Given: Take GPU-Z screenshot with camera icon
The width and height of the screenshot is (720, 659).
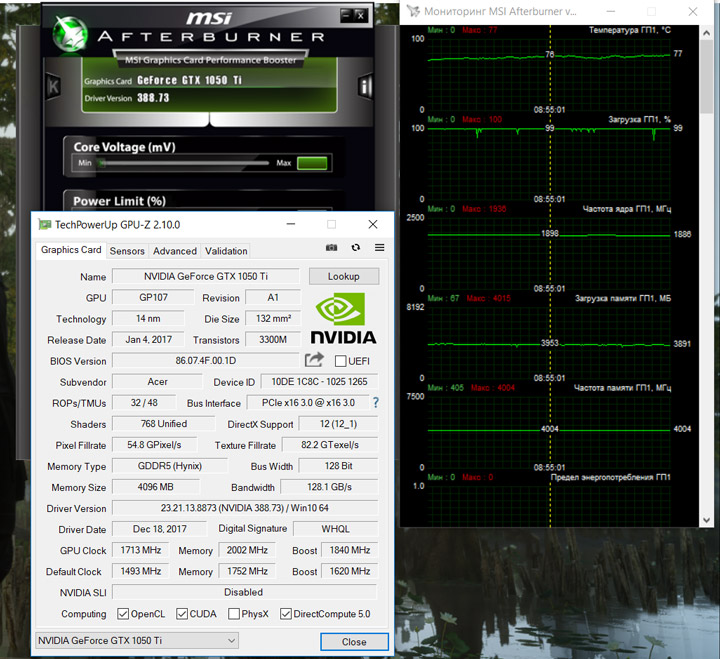Looking at the screenshot, I should point(331,248).
